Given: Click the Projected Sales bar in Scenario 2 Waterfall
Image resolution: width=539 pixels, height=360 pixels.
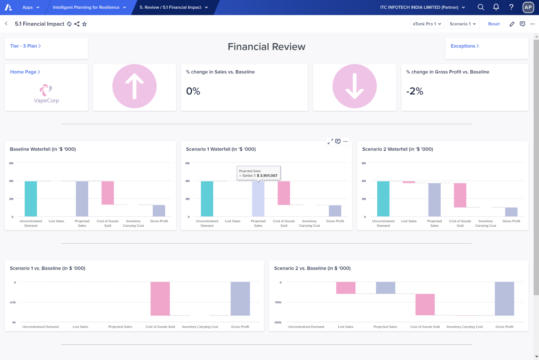Looking at the screenshot, I should 434,200.
